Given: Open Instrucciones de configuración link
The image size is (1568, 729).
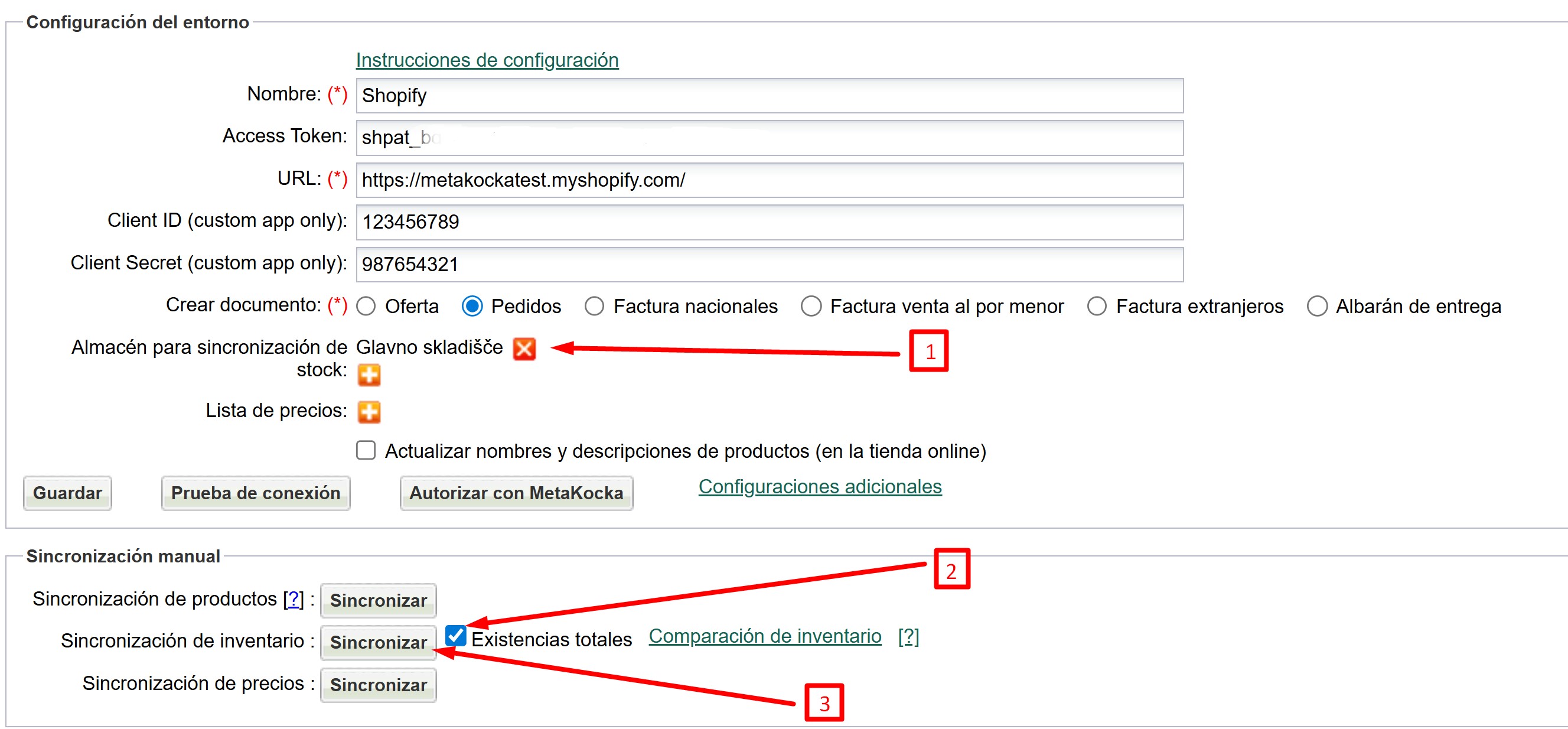Looking at the screenshot, I should (487, 60).
